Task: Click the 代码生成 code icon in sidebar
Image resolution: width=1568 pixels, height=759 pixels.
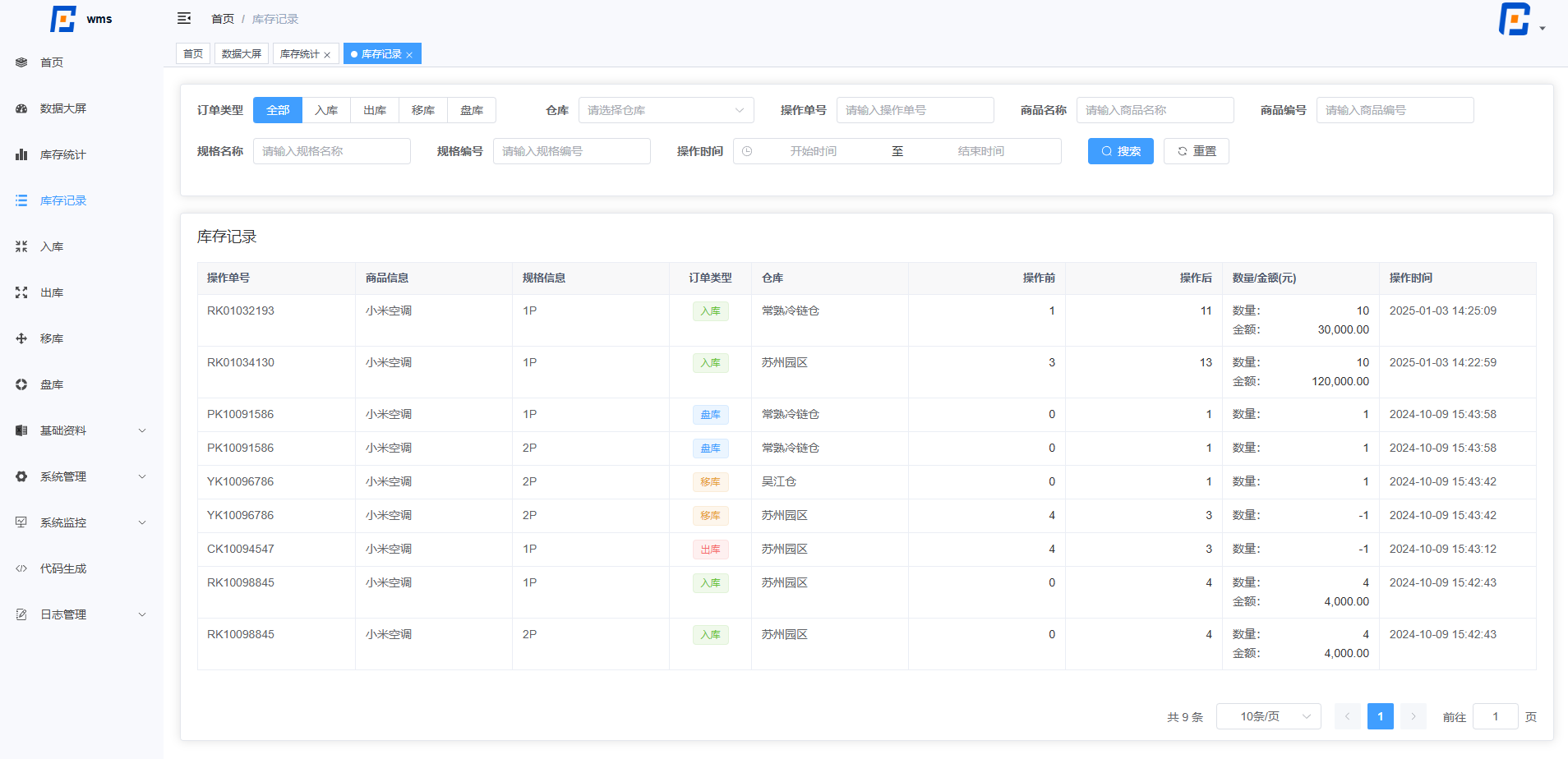Action: [x=21, y=568]
